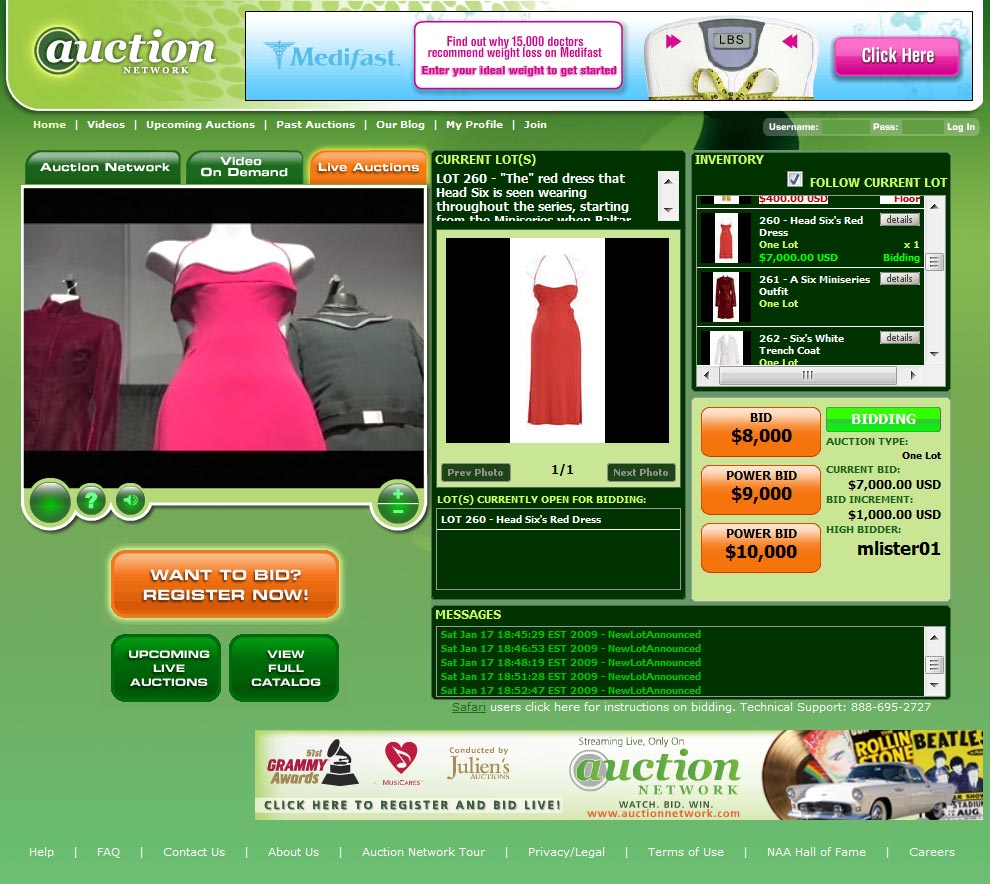This screenshot has width=990, height=884.
Task: Open FAQ footer link
Action: (108, 852)
